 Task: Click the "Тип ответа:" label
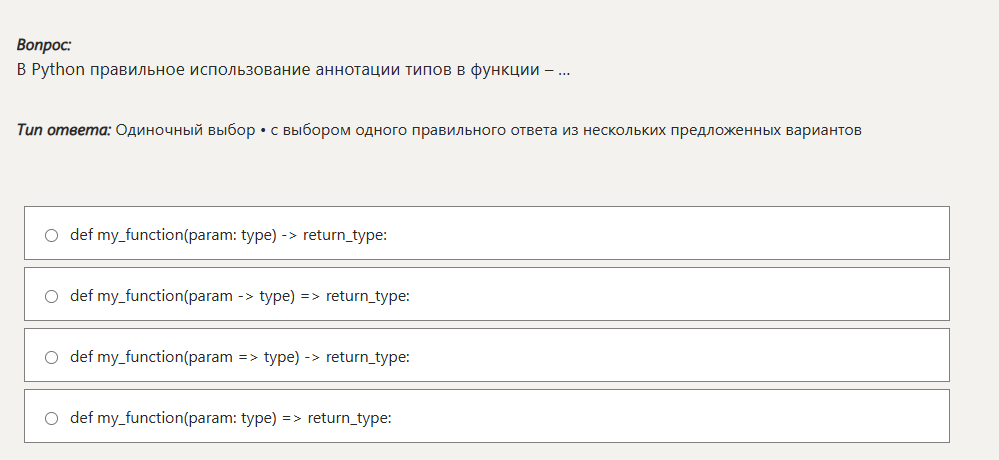pyautogui.click(x=64, y=130)
